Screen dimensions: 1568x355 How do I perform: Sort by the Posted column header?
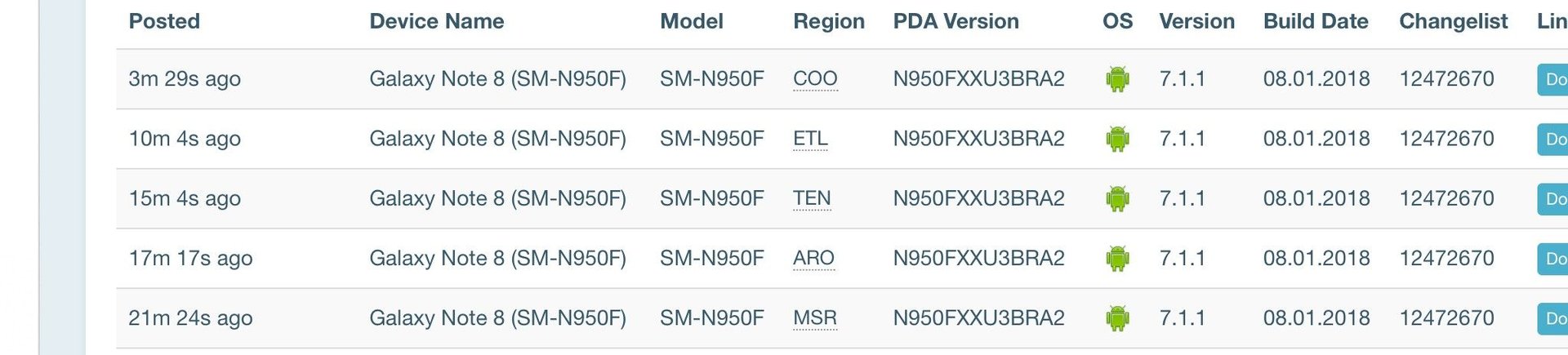click(164, 21)
